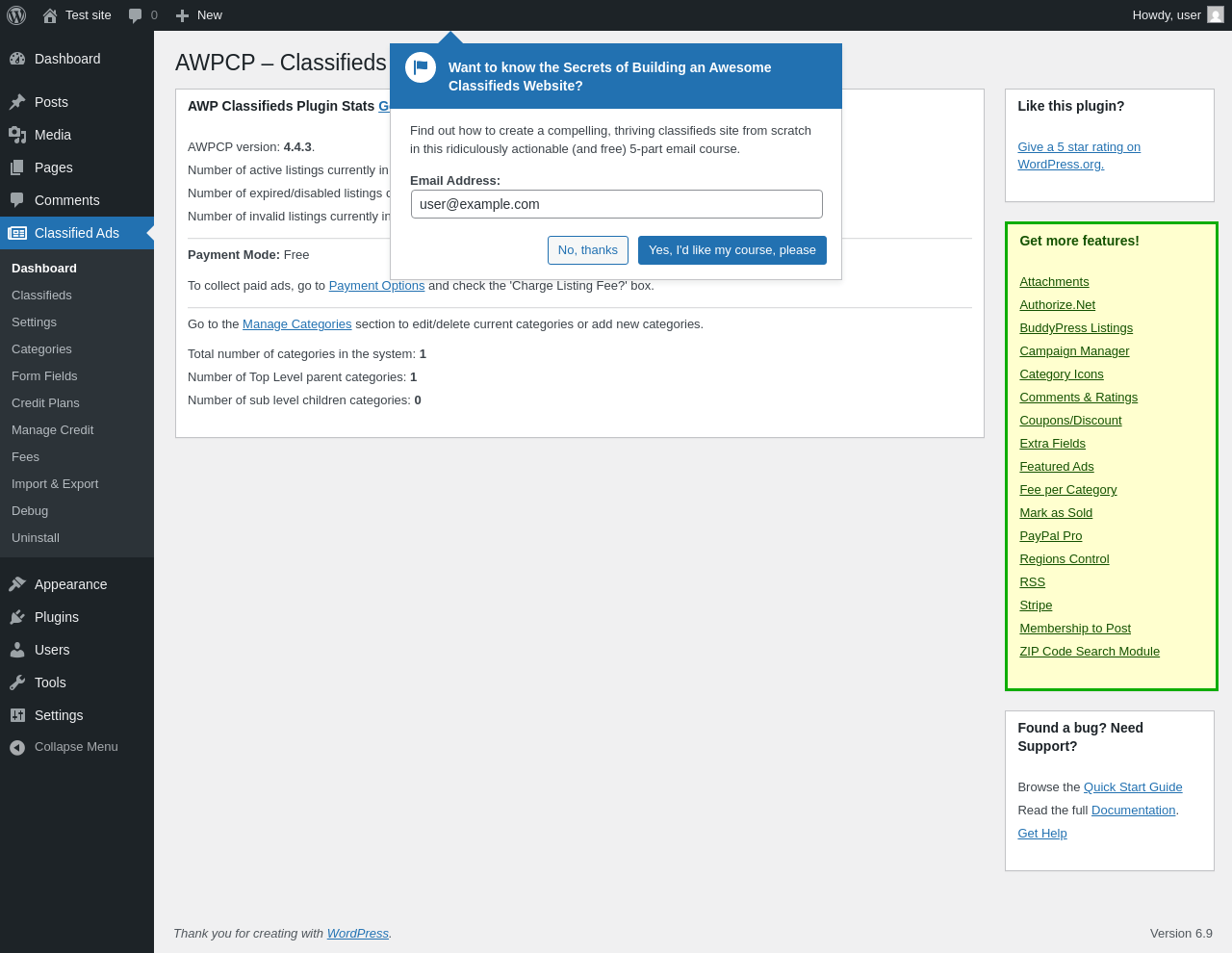Open Comments & Ratings link
Viewport: 1232px width, 953px height.
click(1078, 398)
